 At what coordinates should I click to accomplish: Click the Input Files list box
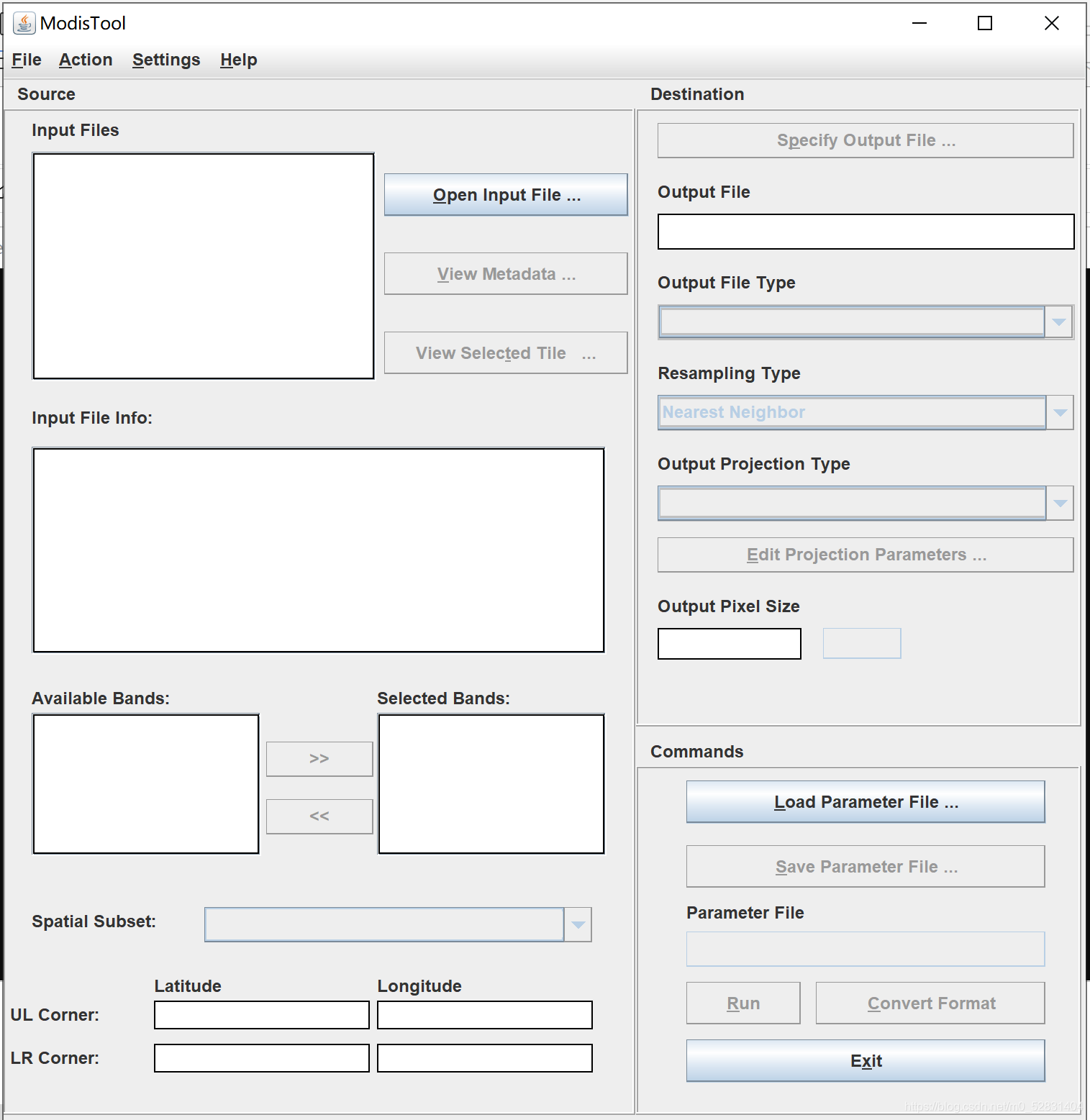coord(204,266)
